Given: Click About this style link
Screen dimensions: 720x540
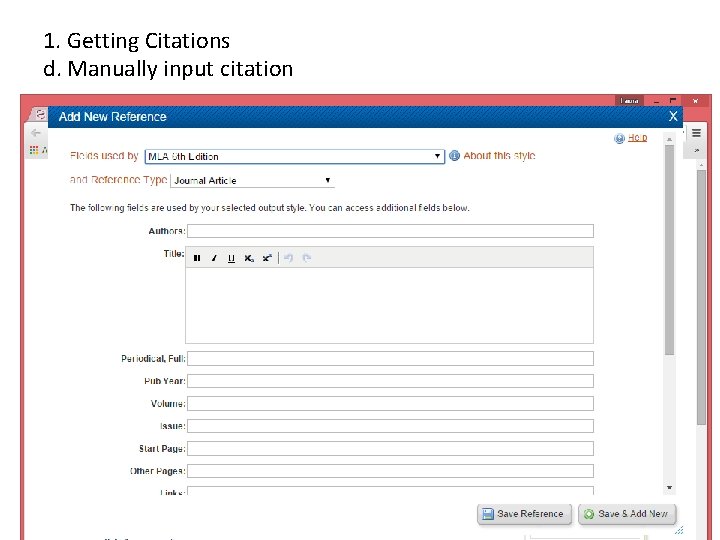Looking at the screenshot, I should point(499,156).
